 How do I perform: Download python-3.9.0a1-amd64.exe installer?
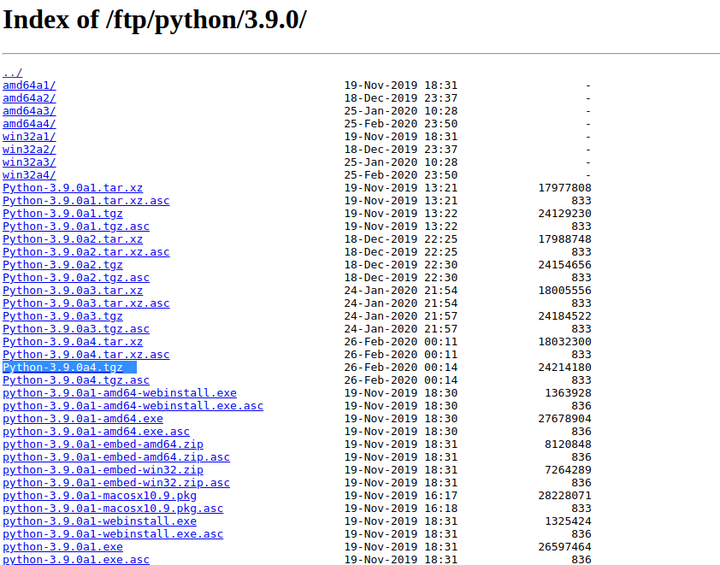tap(83, 419)
